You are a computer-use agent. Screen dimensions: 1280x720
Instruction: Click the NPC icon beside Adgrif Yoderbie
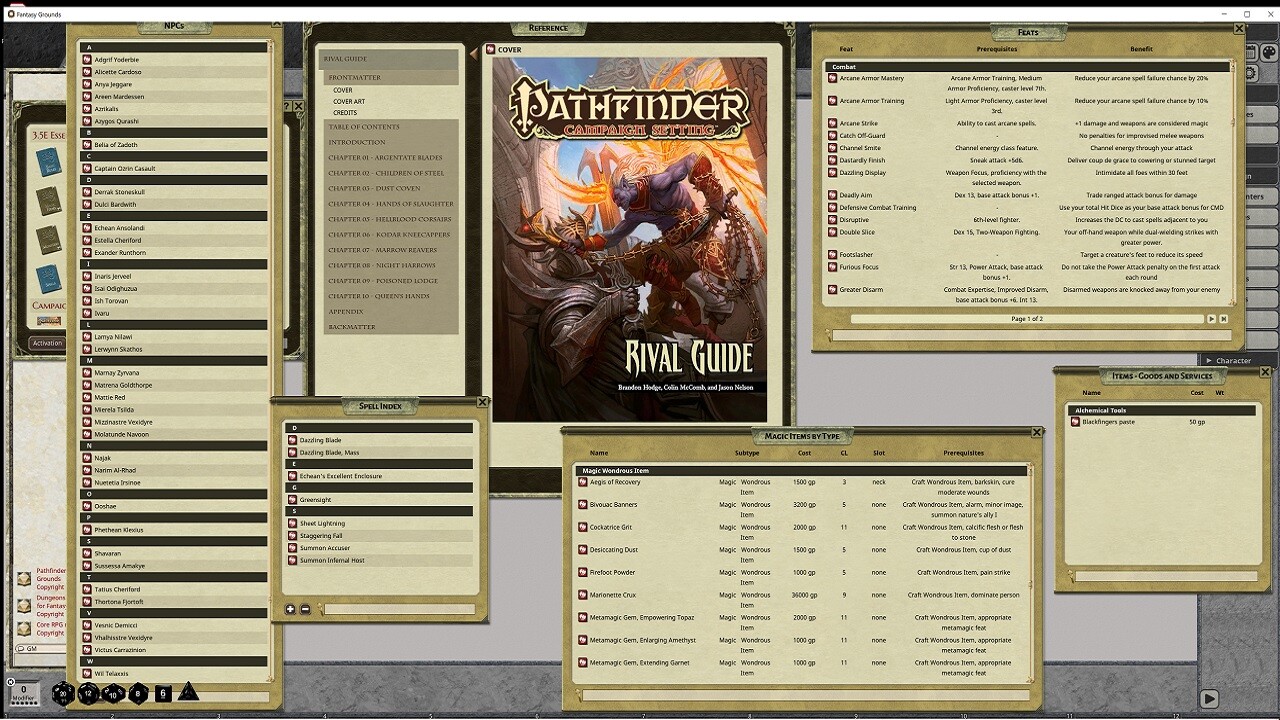coord(88,59)
